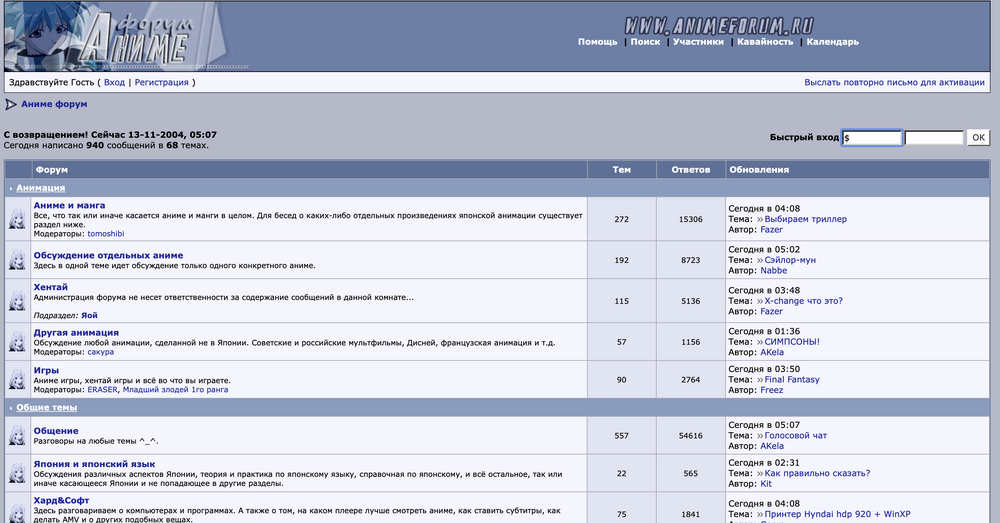Click the forum icon beside Общение
The height and width of the screenshot is (523, 1000).
coord(17,436)
